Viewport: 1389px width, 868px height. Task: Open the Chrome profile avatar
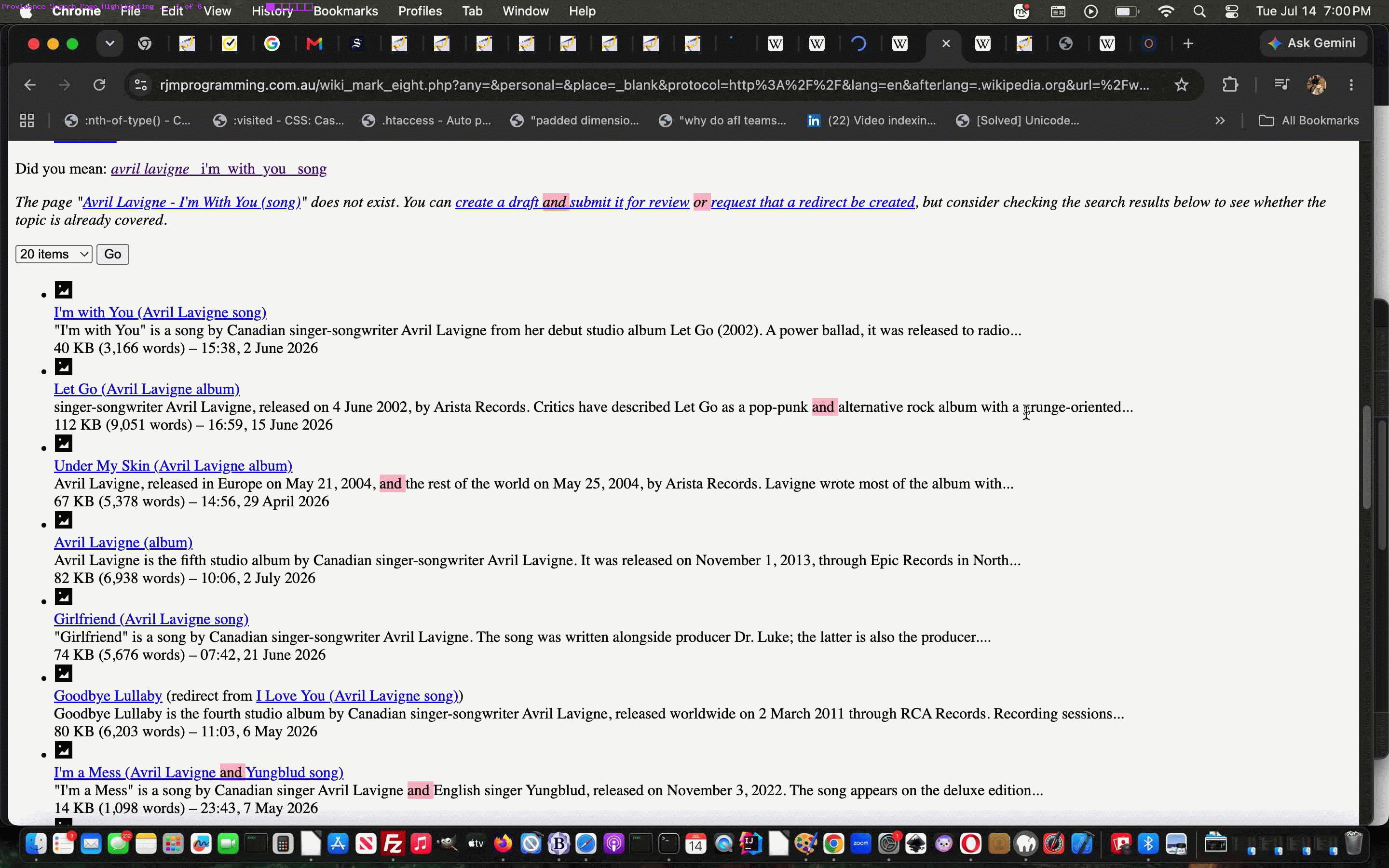click(1317, 85)
